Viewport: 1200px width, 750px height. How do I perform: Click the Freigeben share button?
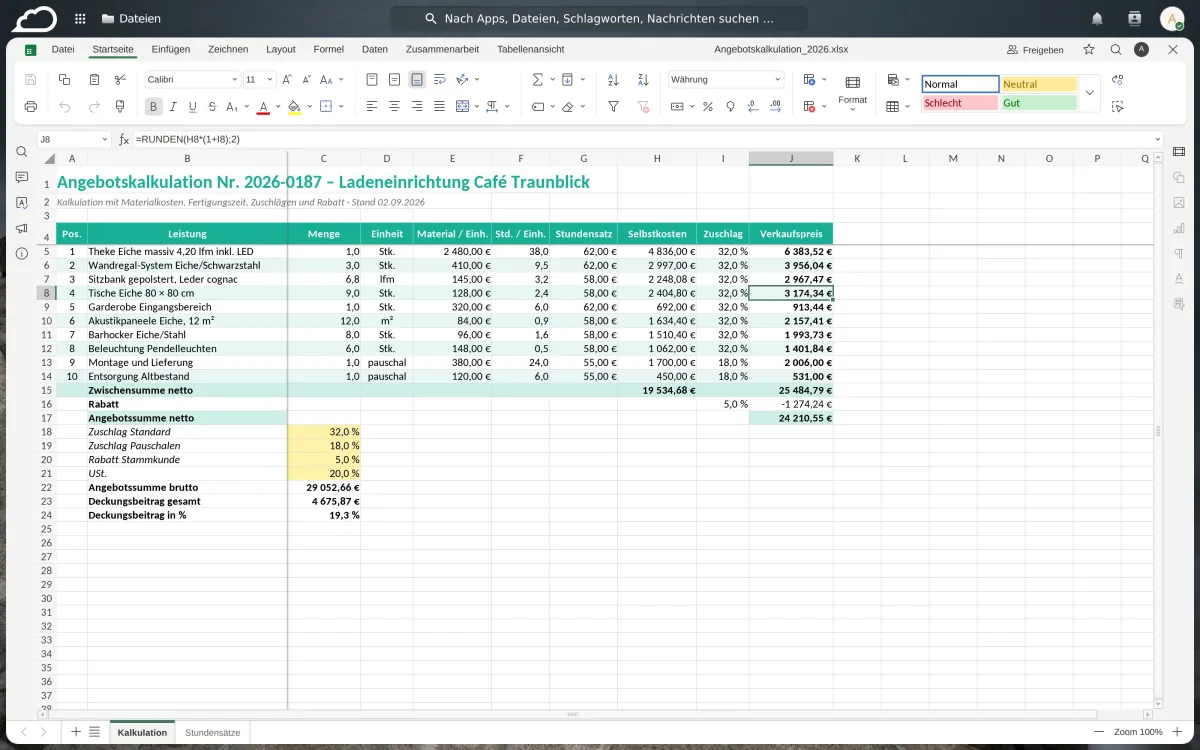tap(1035, 49)
